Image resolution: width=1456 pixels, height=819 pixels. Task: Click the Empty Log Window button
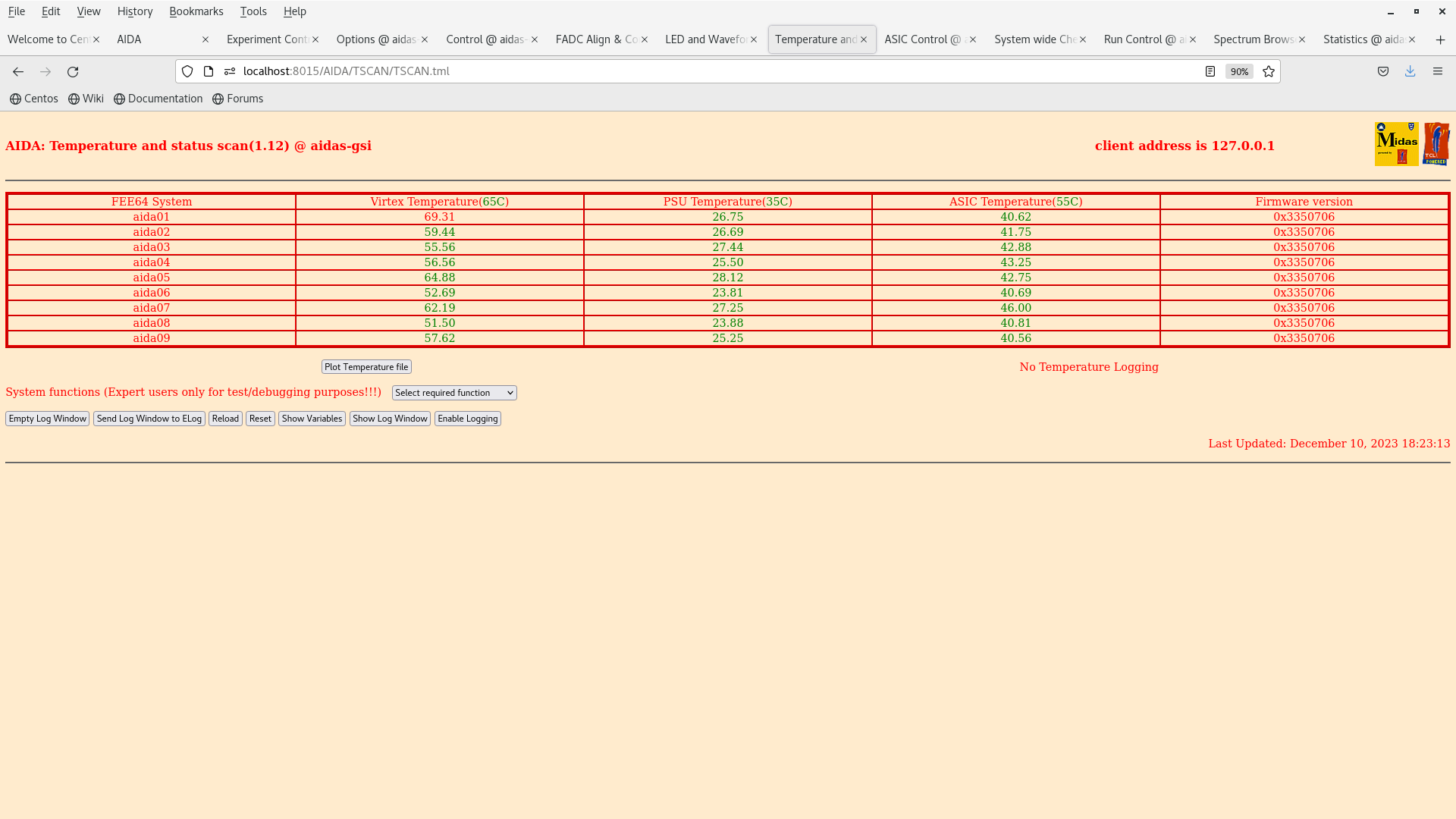tap(47, 418)
